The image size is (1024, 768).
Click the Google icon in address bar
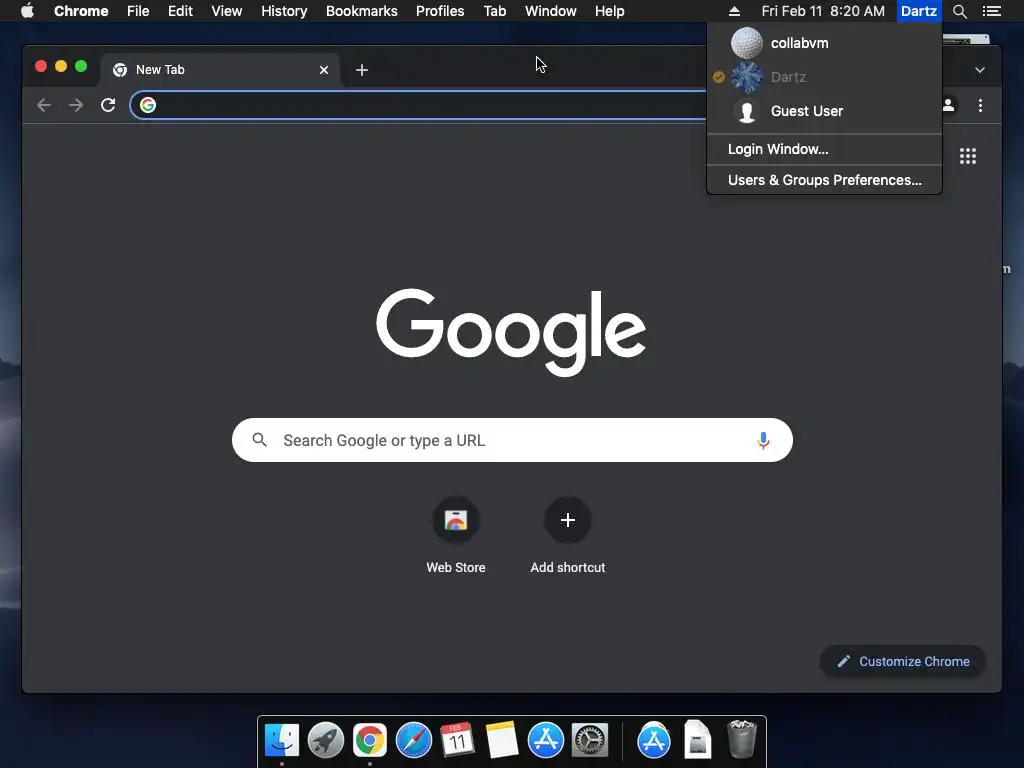point(148,105)
